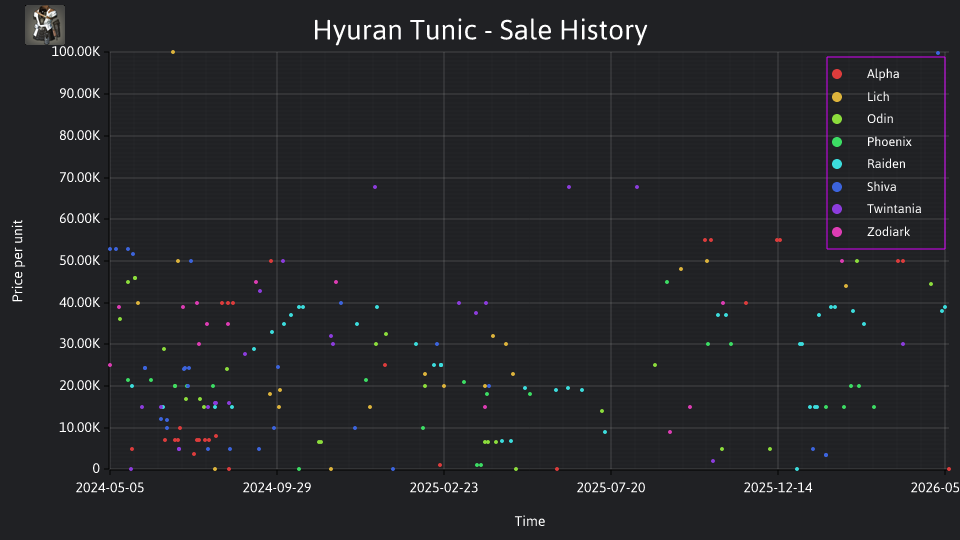Click the 2025-12-14 x-axis date label

[778, 487]
